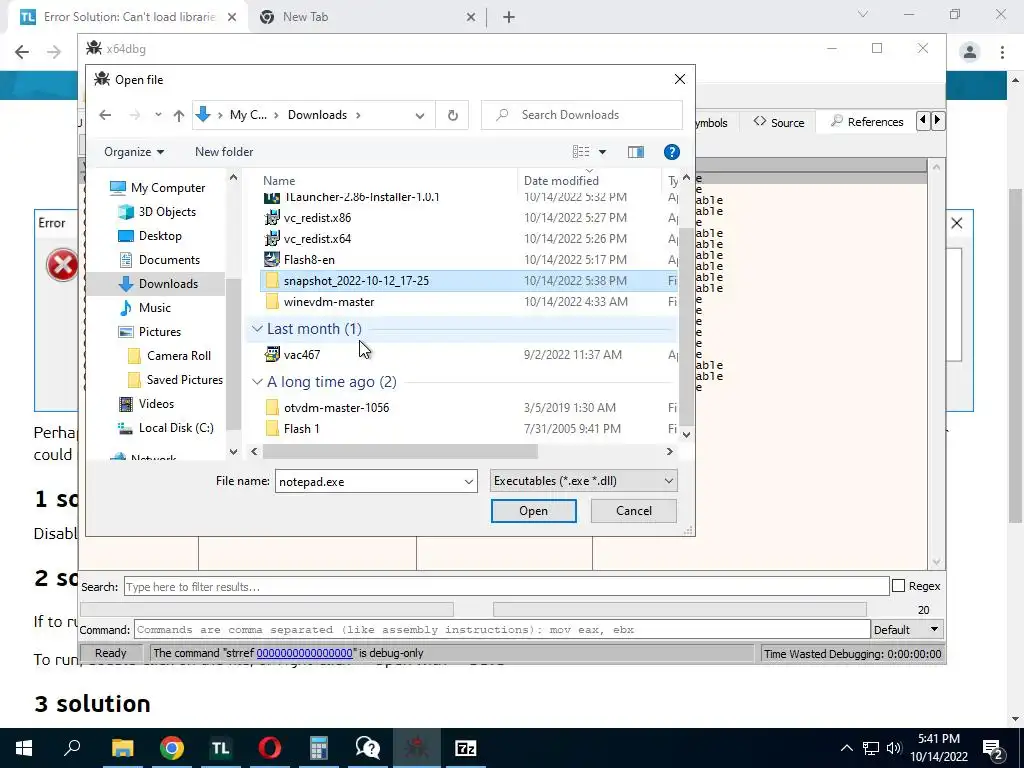
Task: Open recent locations dropdown beside Forward arrow
Action: point(158,115)
